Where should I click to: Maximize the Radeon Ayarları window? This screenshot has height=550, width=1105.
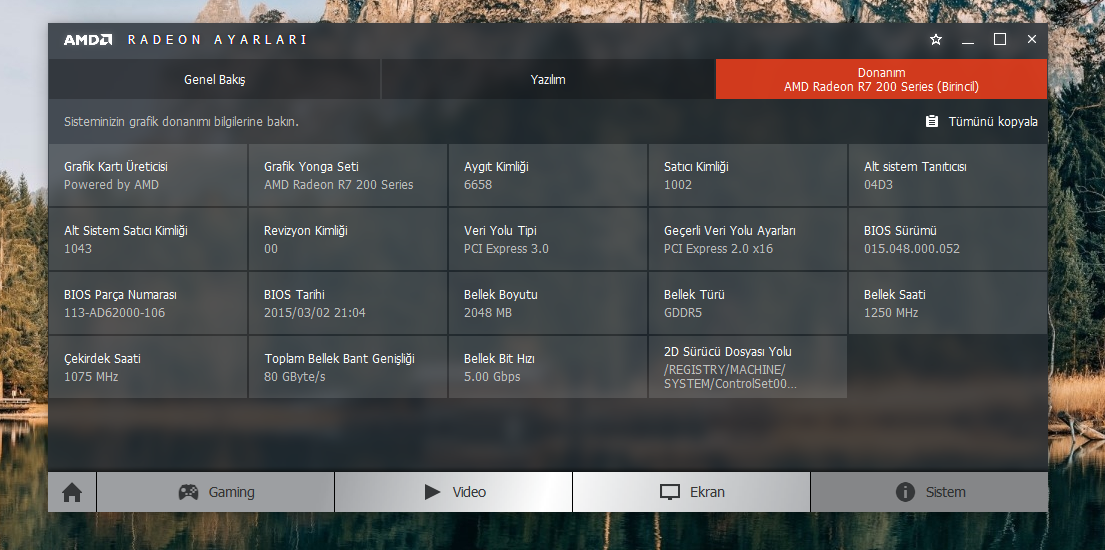click(x=1000, y=39)
